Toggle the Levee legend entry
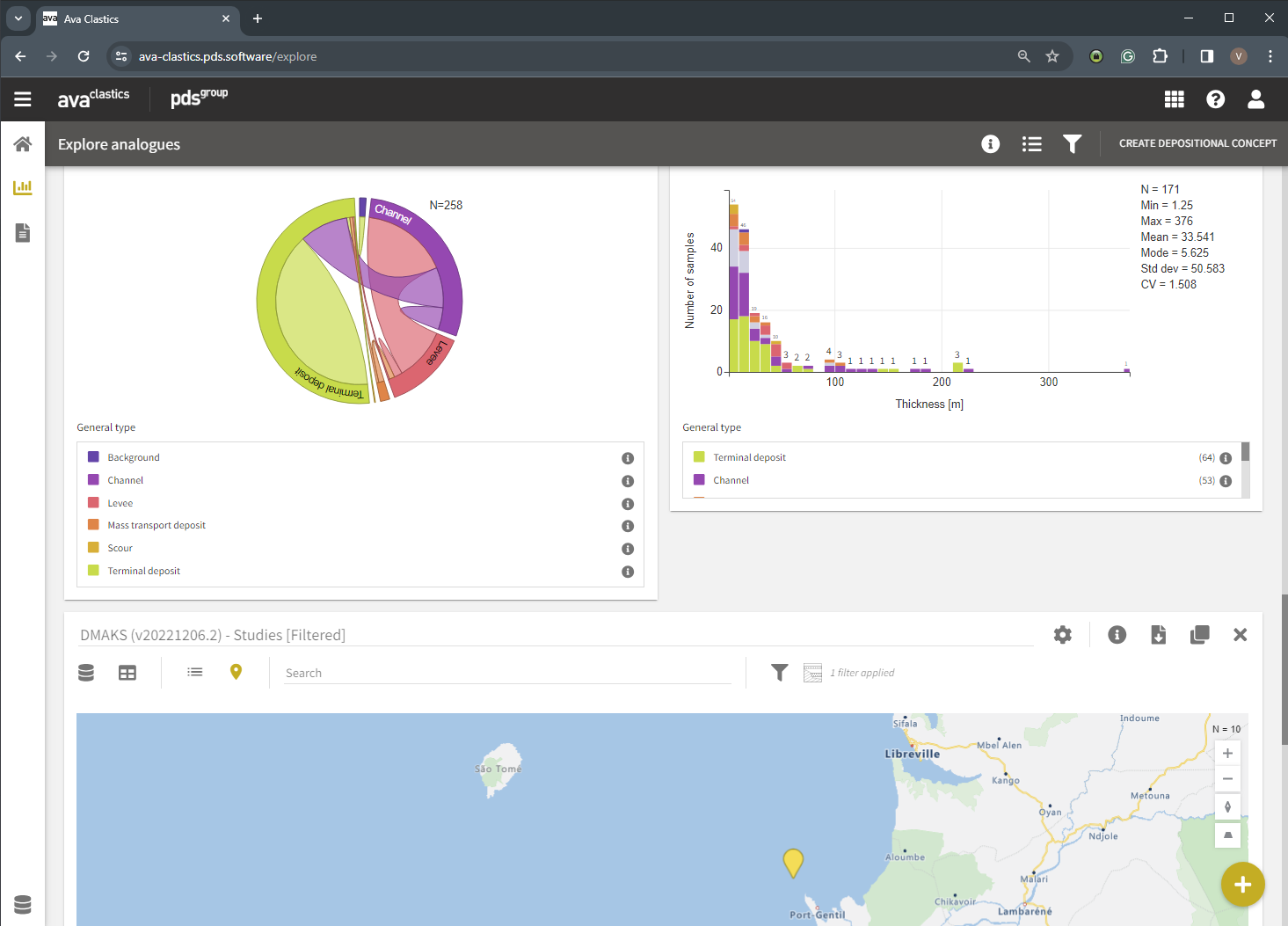 [x=120, y=503]
